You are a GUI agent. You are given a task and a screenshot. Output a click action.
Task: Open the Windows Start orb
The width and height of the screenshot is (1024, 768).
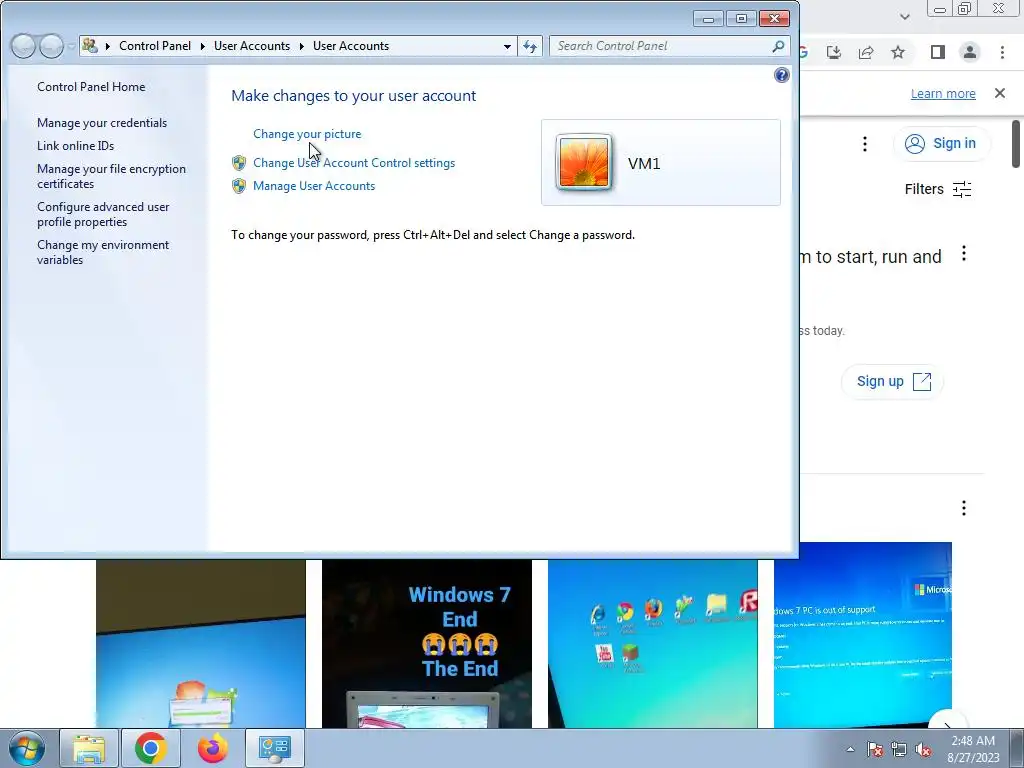pos(27,748)
